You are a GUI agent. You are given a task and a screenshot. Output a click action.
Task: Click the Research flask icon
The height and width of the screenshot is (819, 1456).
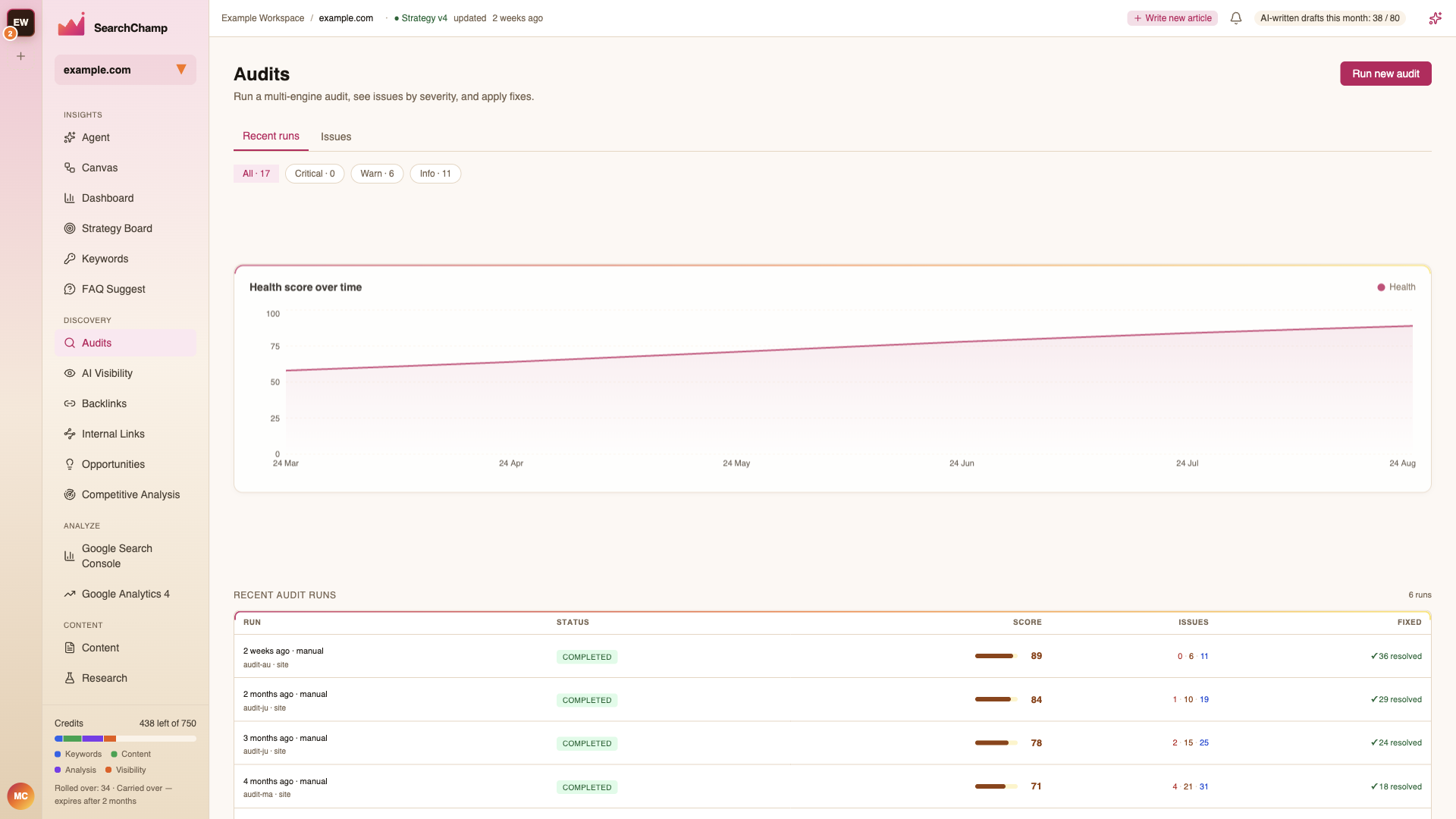70,678
